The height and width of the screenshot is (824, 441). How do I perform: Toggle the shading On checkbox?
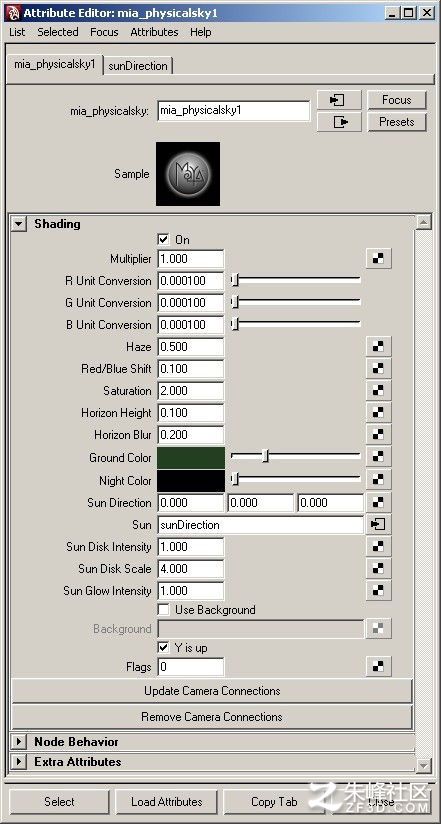point(163,240)
